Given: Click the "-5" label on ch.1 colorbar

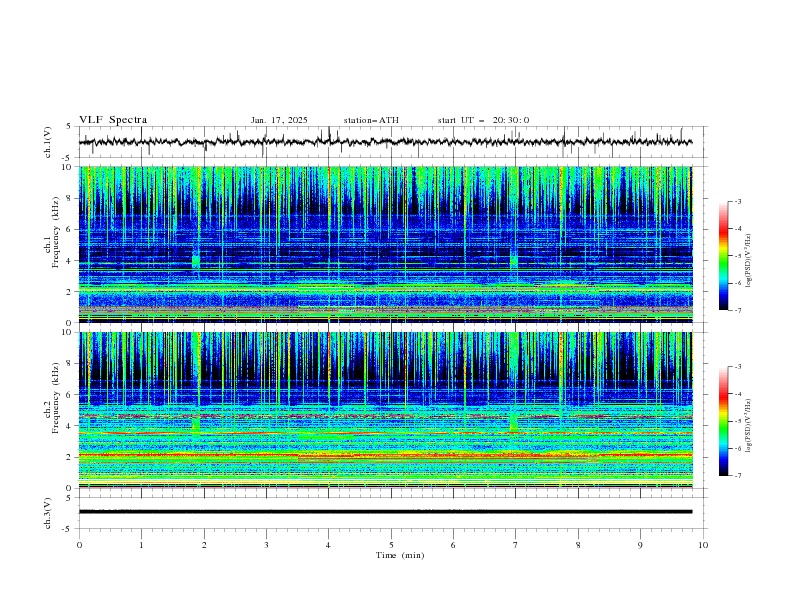Looking at the screenshot, I should tap(738, 256).
